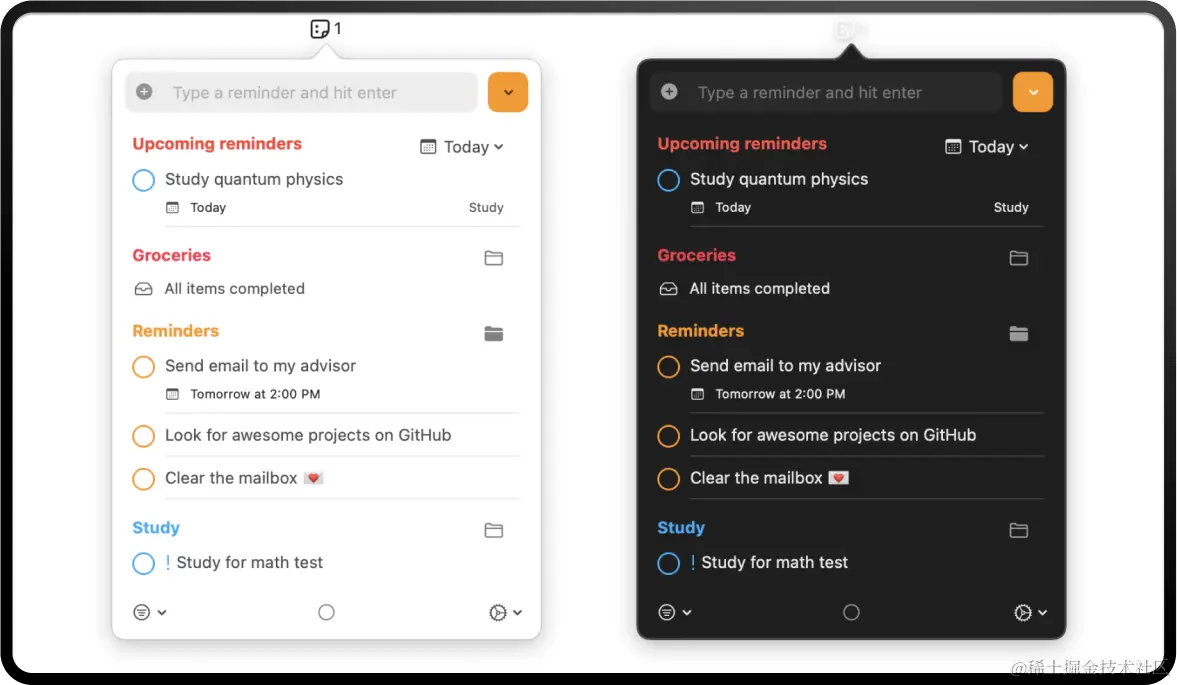This screenshot has height=685, width=1177.
Task: Click Study folder icon in light panel
Action: tap(494, 530)
